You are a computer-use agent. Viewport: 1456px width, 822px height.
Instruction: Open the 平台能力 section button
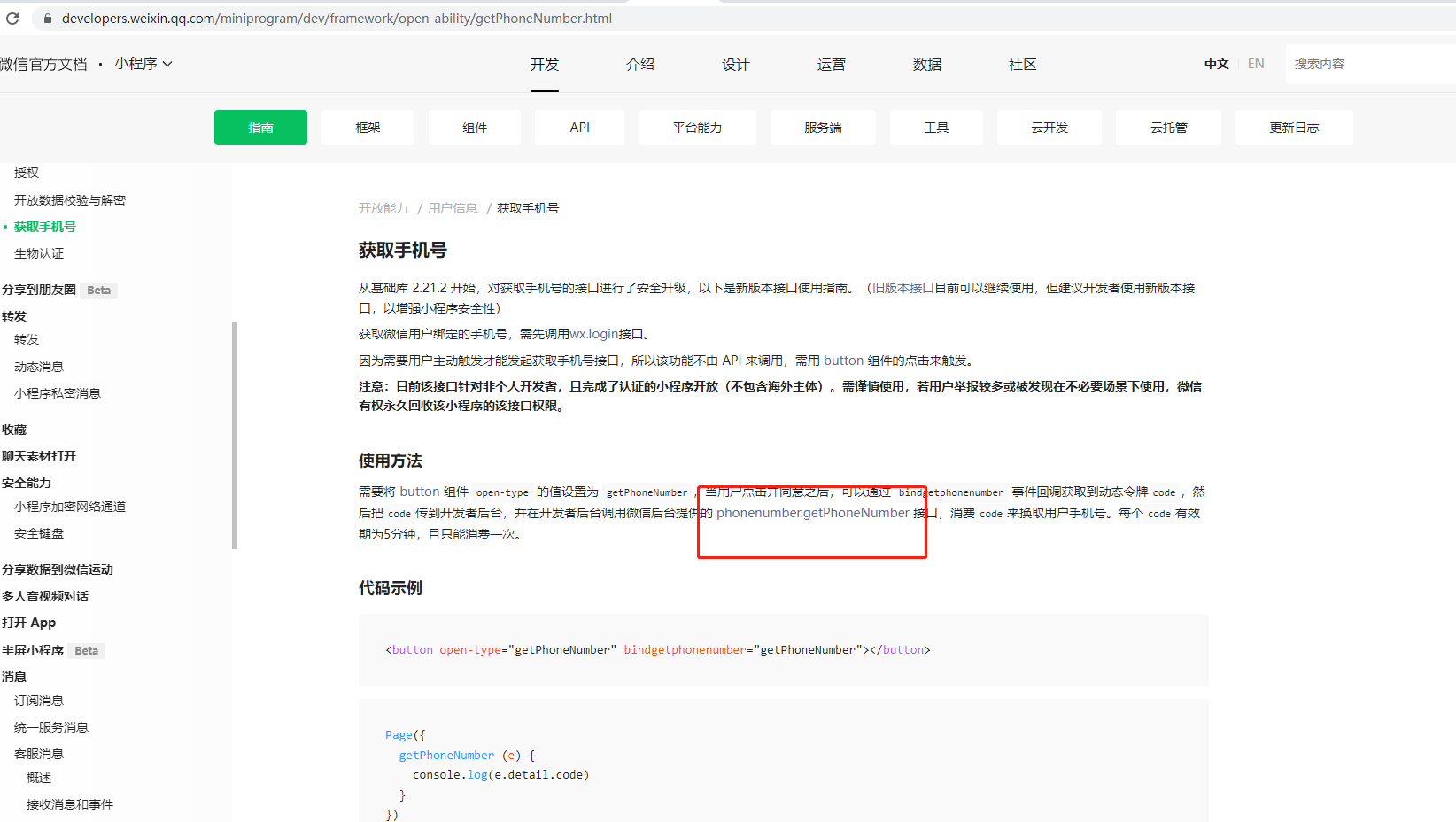coord(697,128)
